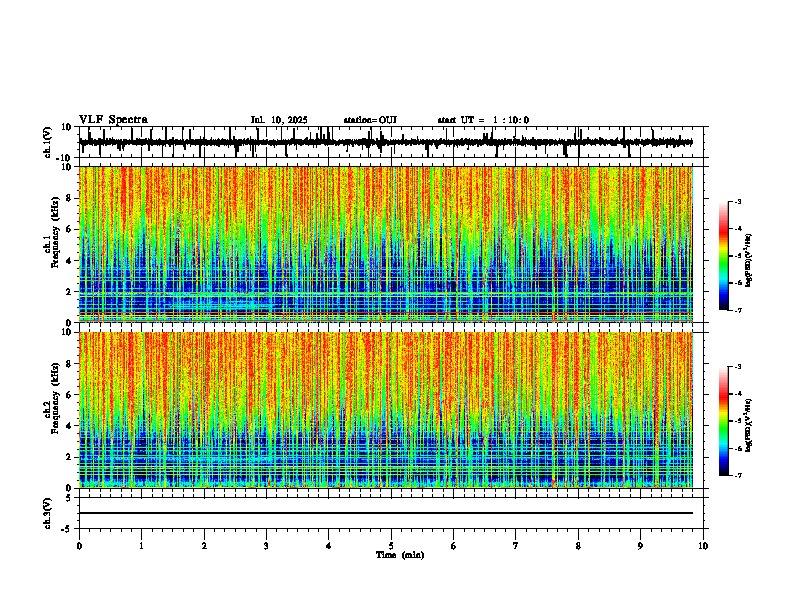Click the ch.1 color bar 'log(PSD)' unit label

pyautogui.click(x=748, y=260)
